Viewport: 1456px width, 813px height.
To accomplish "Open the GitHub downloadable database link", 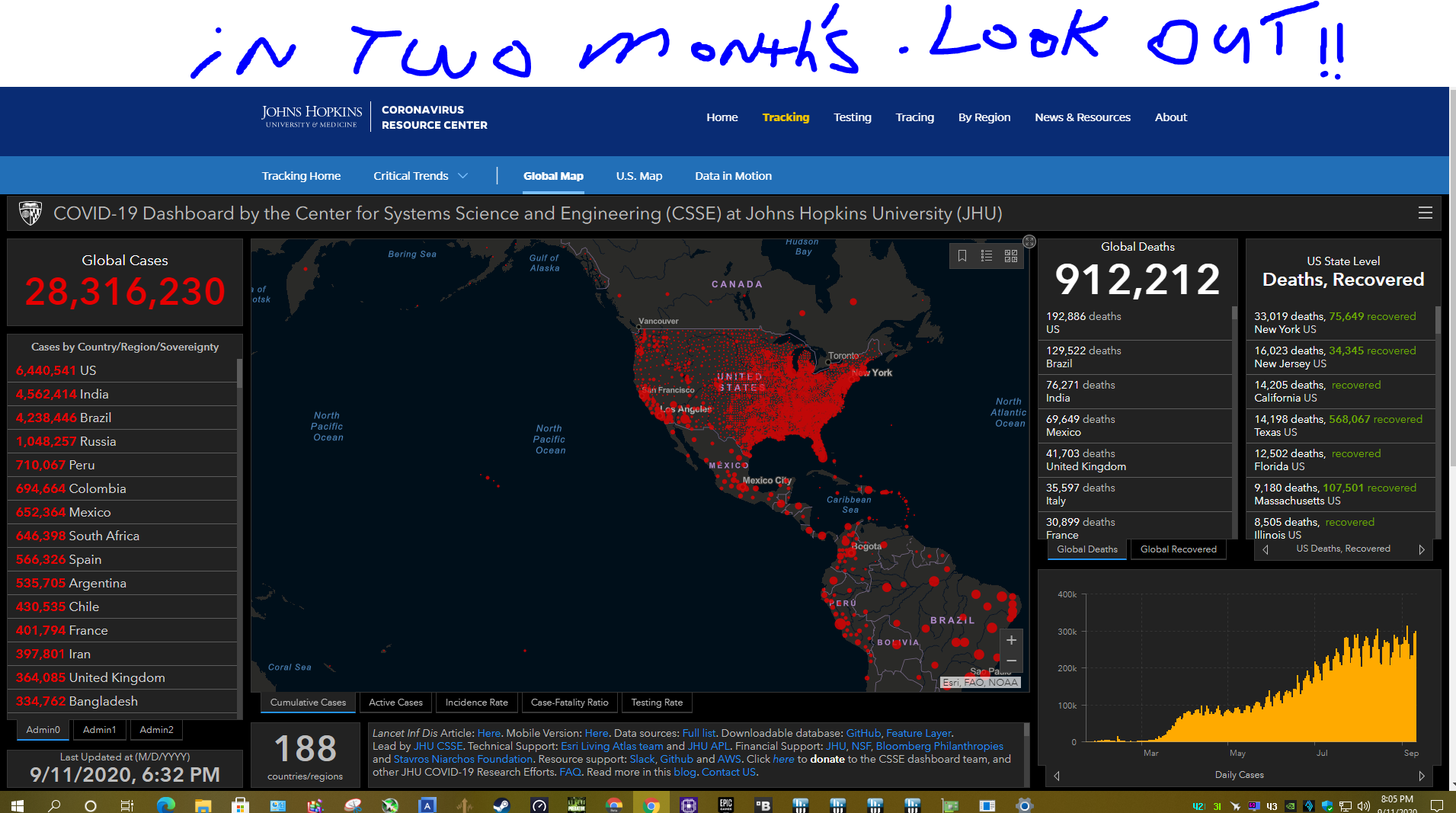I will click(x=863, y=733).
